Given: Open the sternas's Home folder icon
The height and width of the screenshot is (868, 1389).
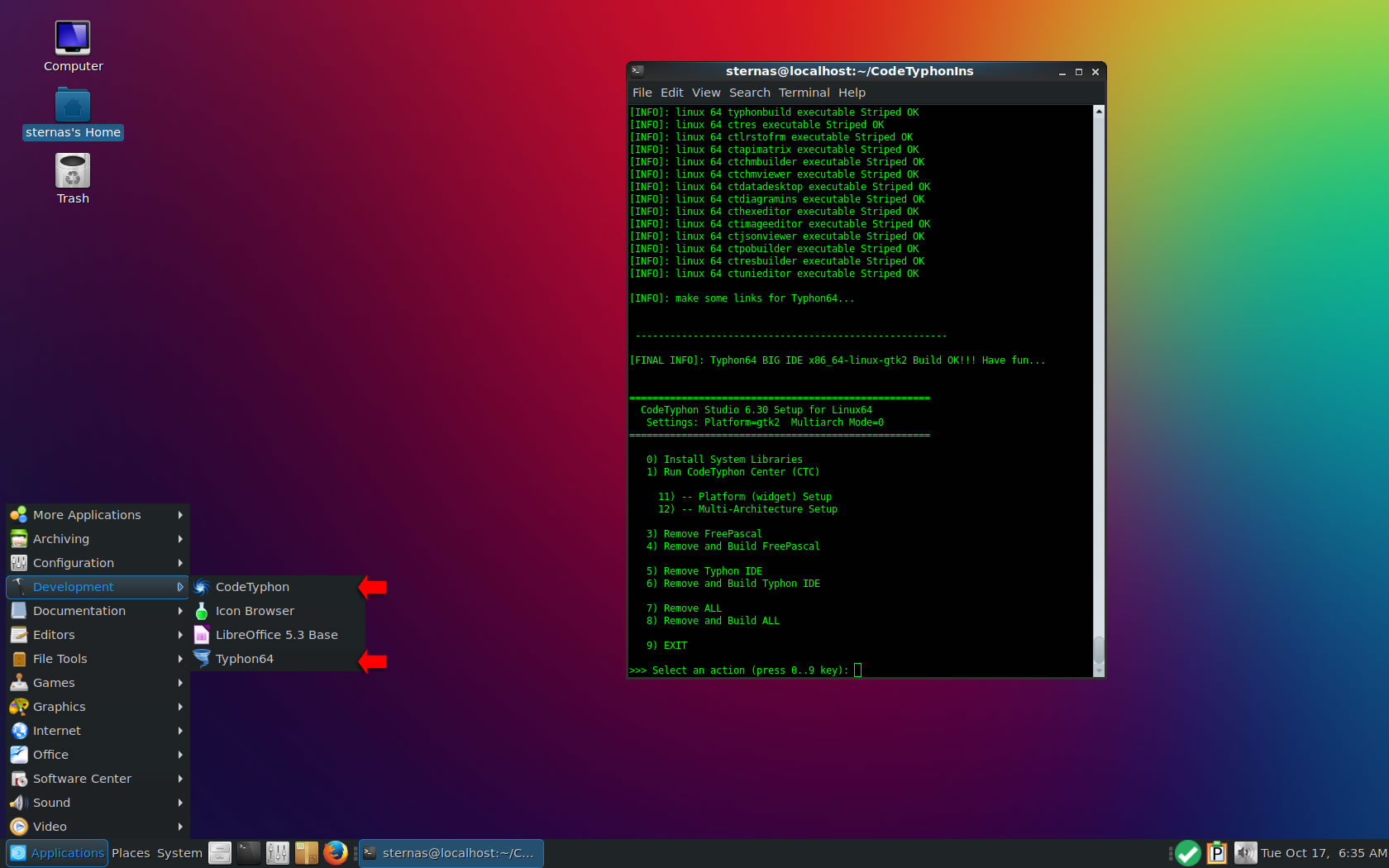Looking at the screenshot, I should (x=73, y=114).
